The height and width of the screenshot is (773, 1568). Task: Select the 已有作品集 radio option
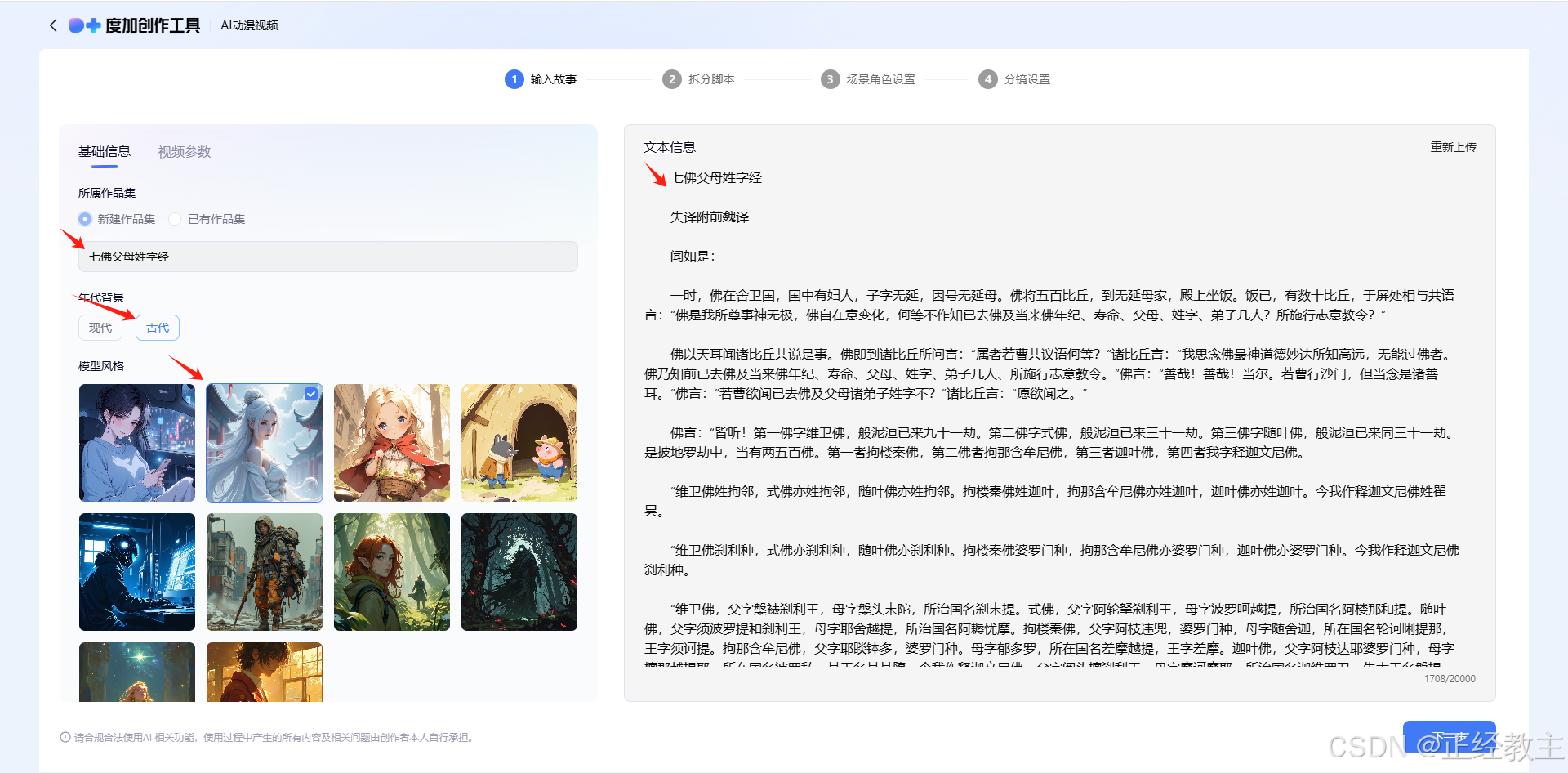pyautogui.click(x=175, y=219)
